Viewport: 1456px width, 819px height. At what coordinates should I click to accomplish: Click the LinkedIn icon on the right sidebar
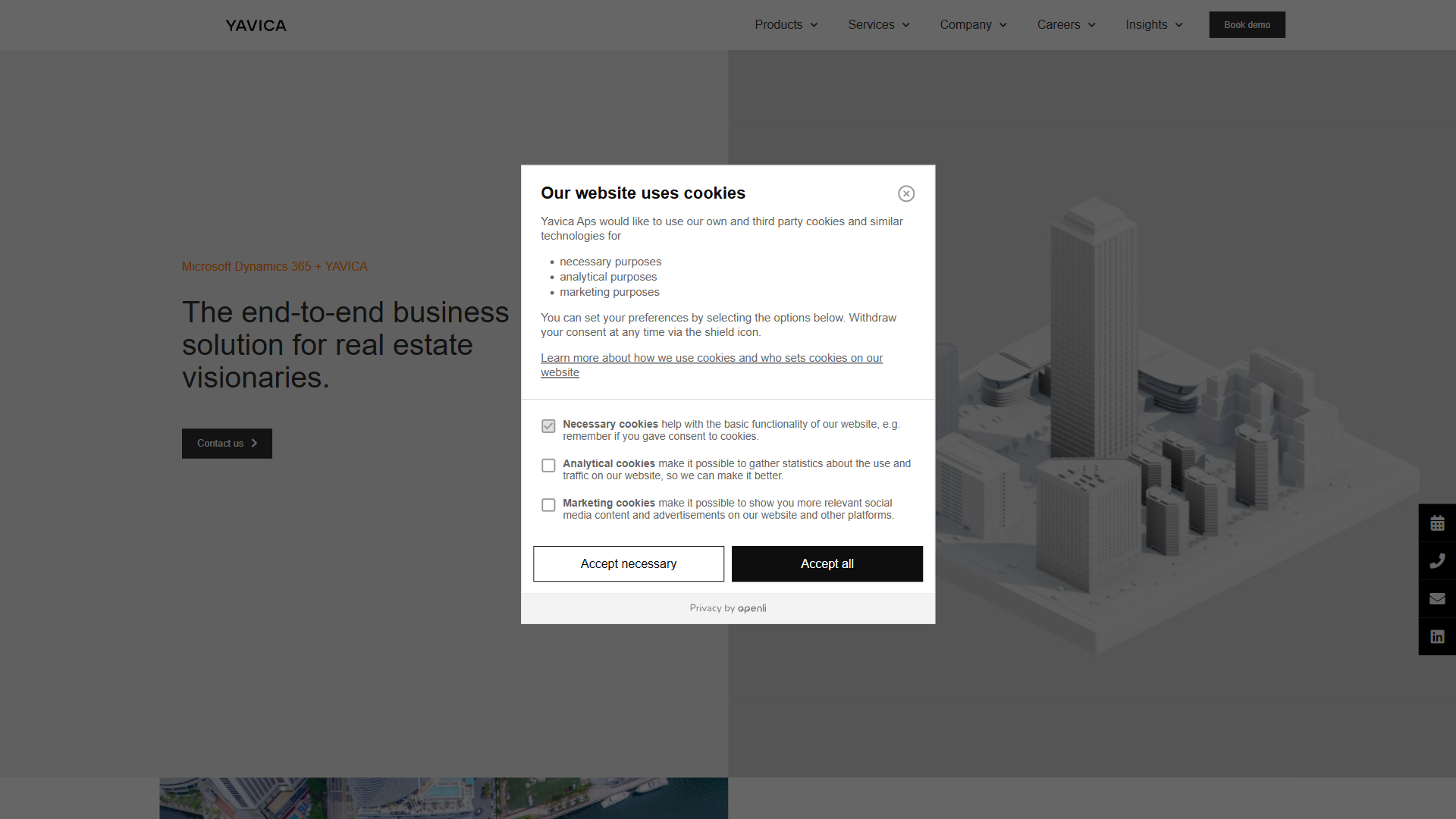point(1437,636)
